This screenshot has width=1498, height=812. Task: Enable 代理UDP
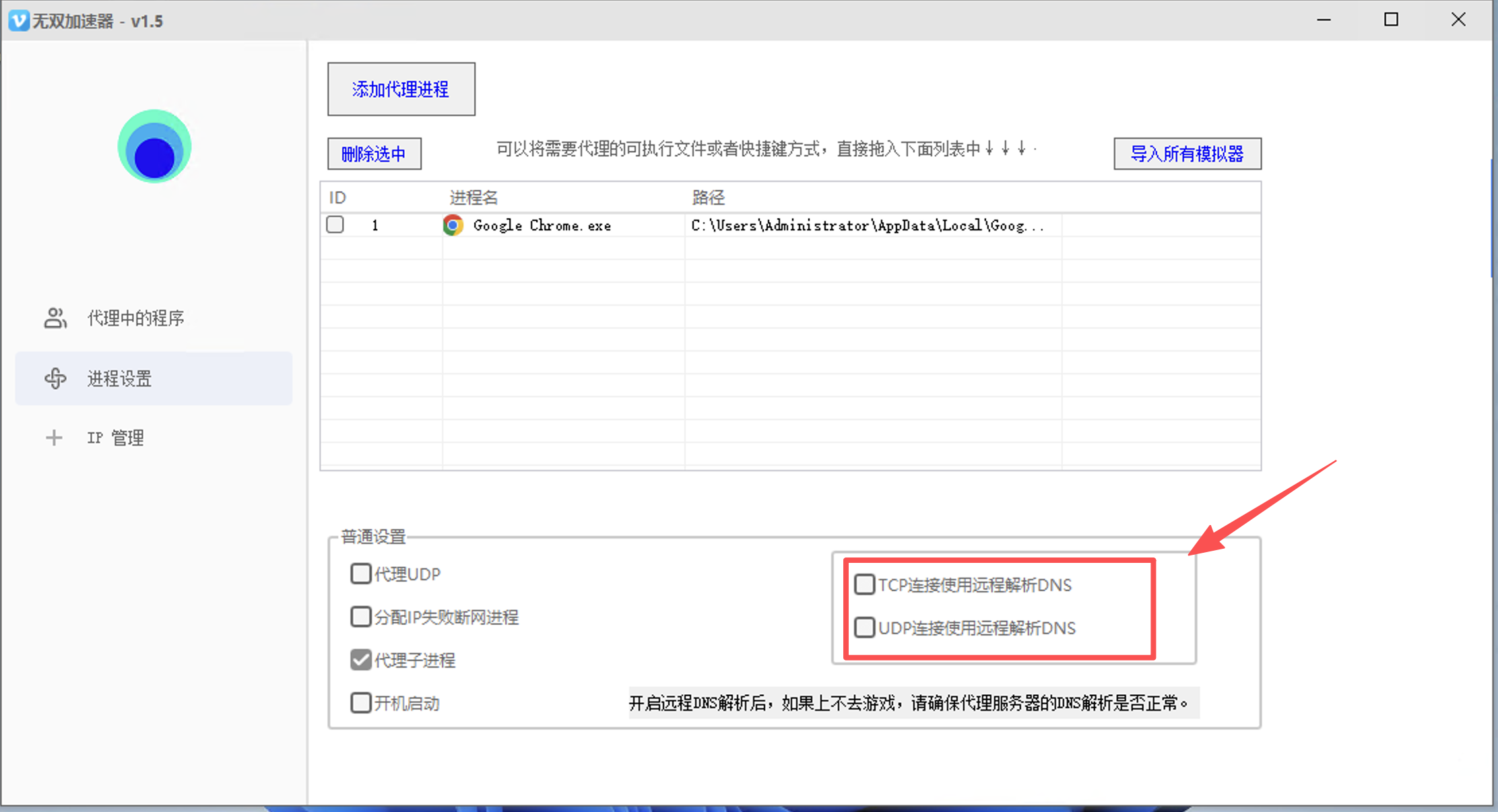[361, 573]
